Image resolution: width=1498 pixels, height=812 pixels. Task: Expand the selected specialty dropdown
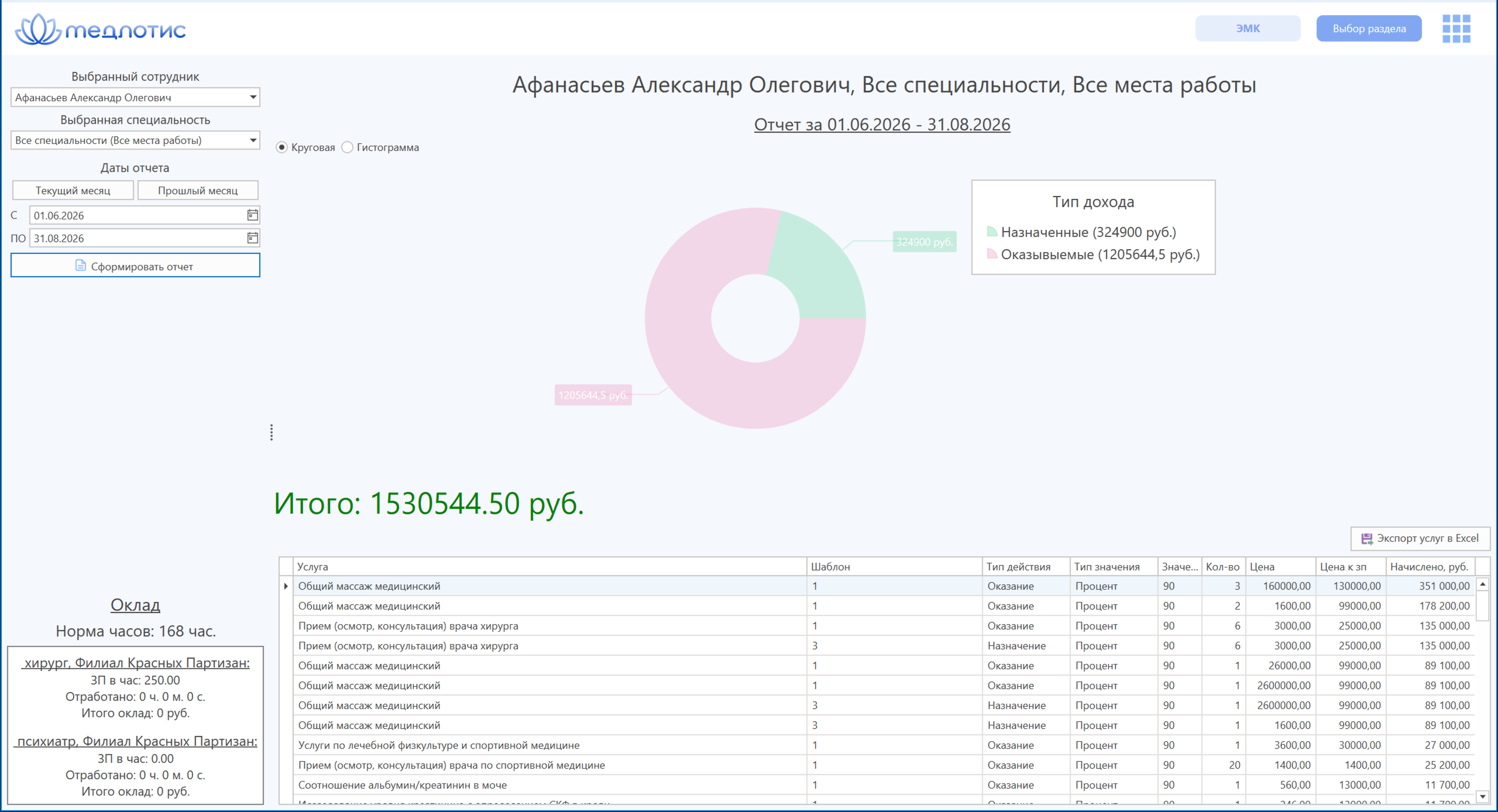tap(253, 140)
